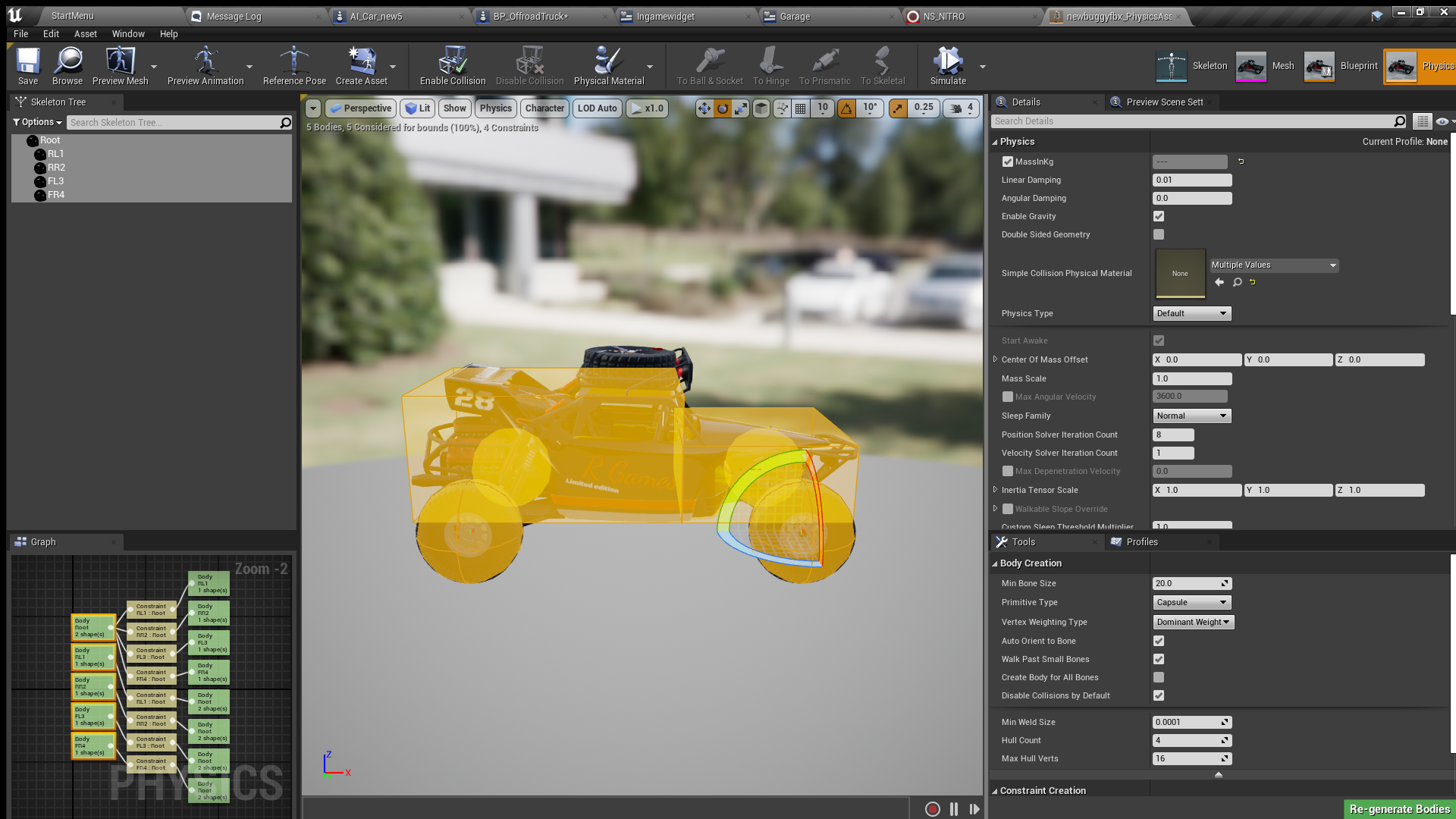
Task: Enable Double Sided Geometry checkbox
Action: tap(1159, 234)
